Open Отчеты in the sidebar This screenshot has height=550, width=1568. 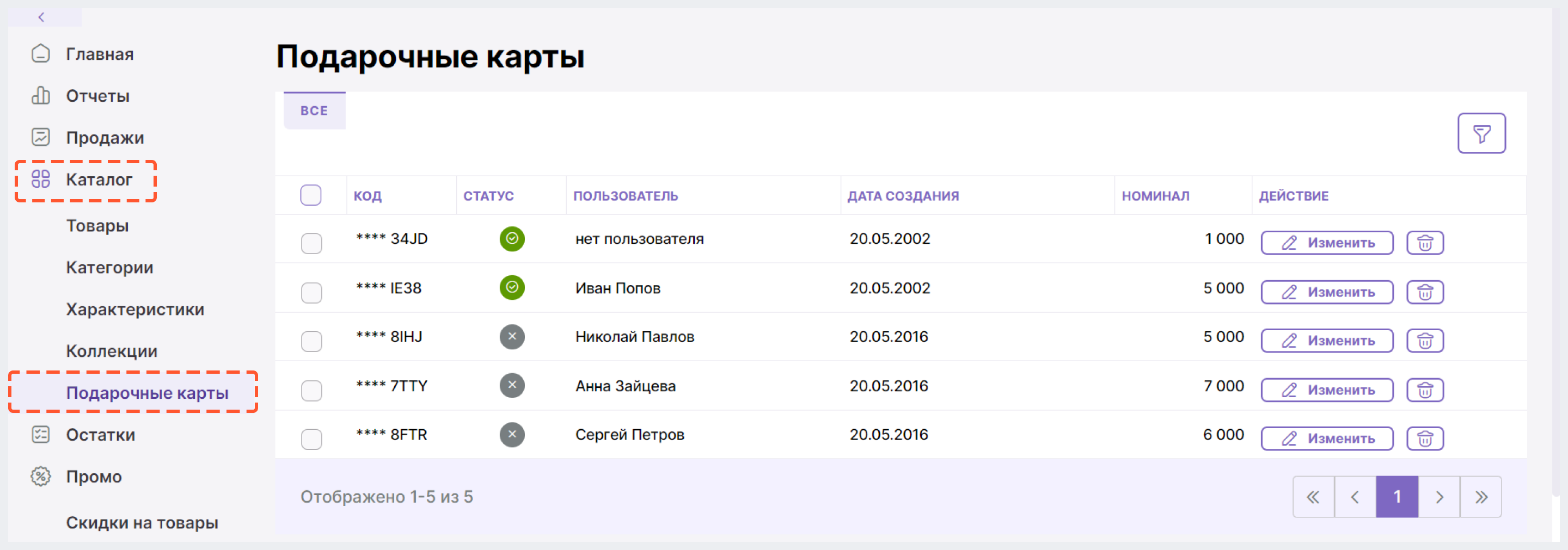click(97, 96)
